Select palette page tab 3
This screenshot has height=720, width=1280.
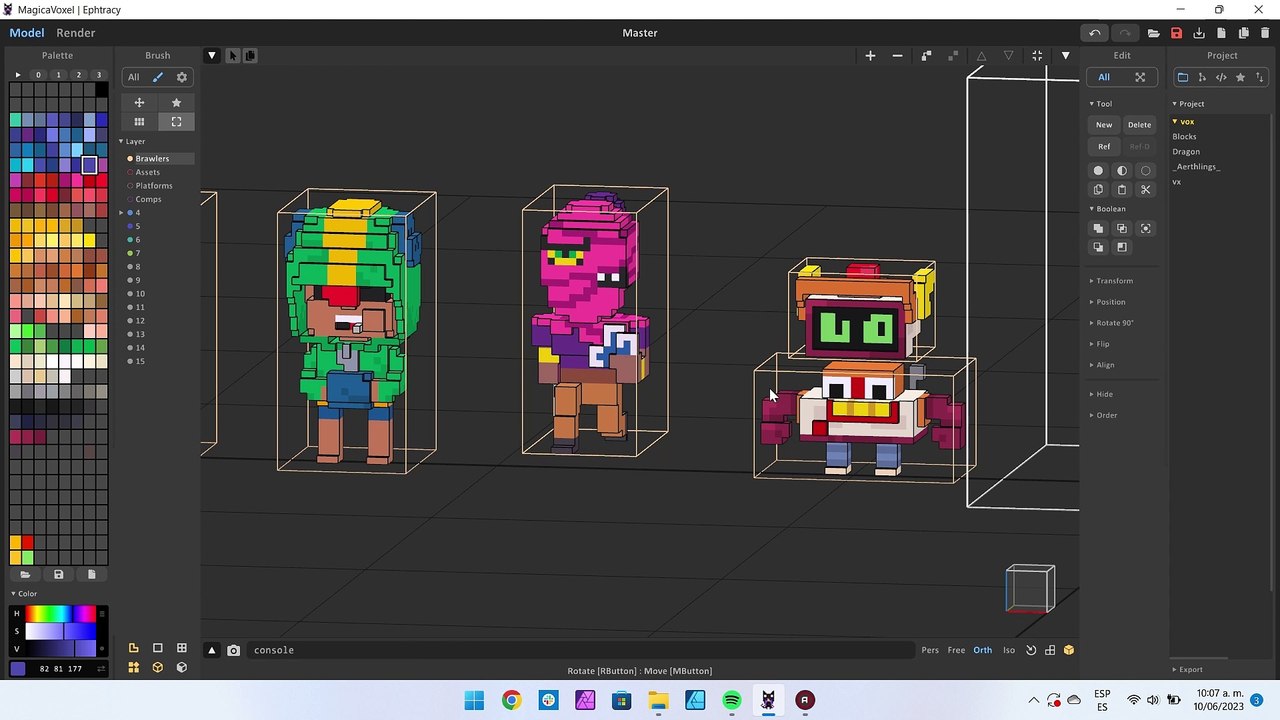(x=98, y=75)
